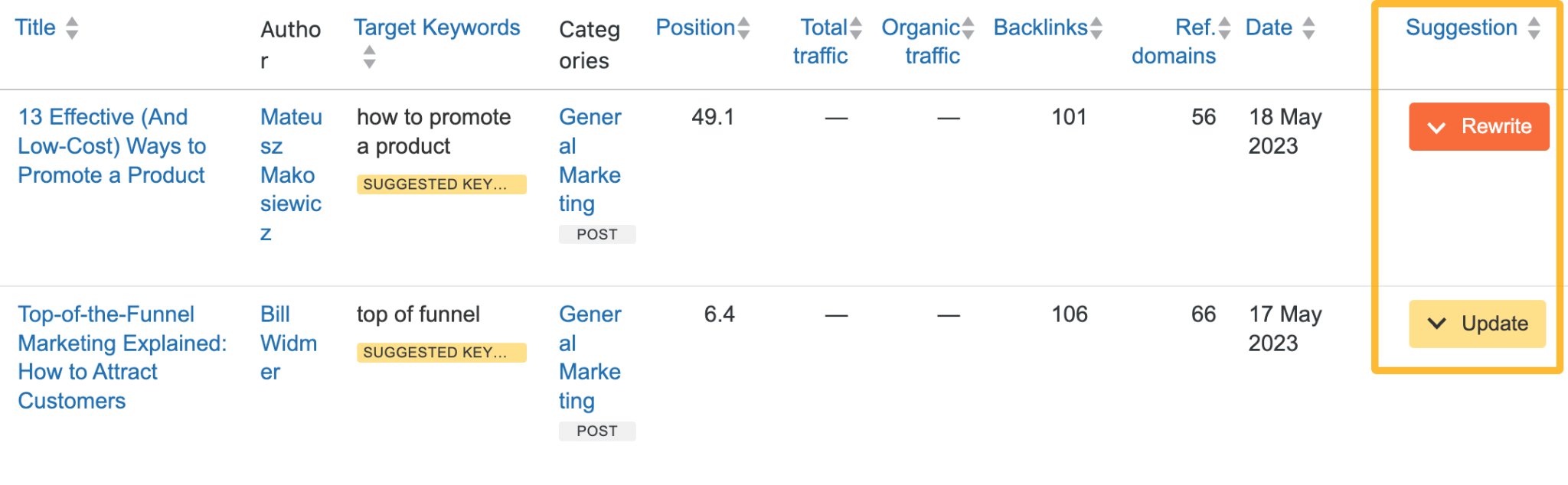
Task: Sort by Suggestion column
Action: tap(1534, 28)
